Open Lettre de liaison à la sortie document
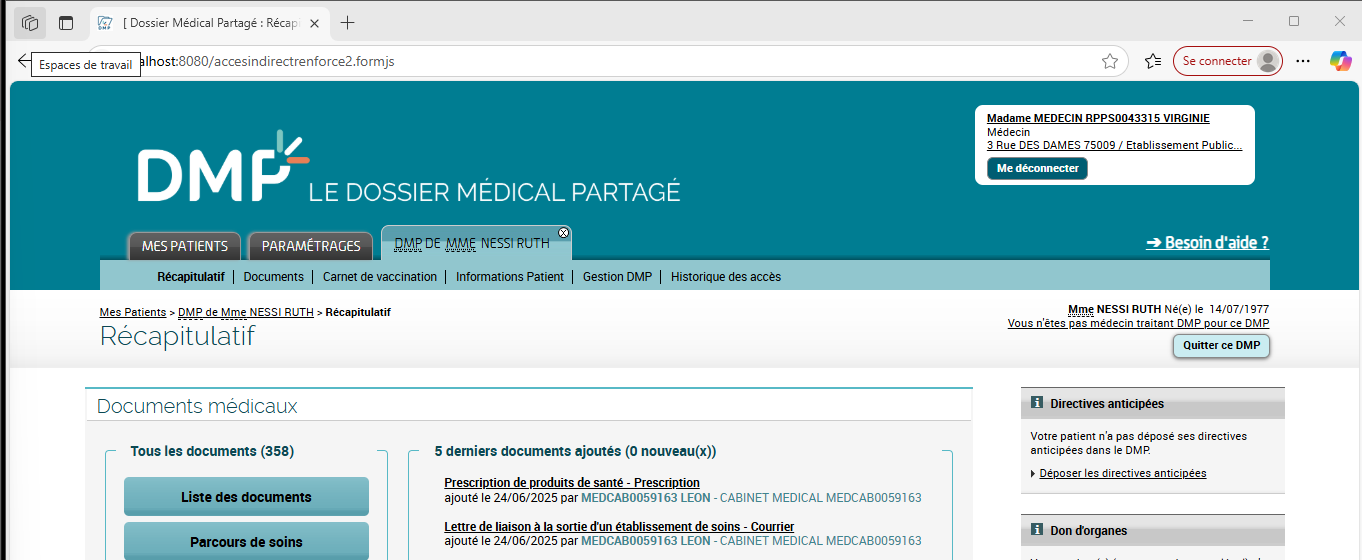 pyautogui.click(x=619, y=527)
